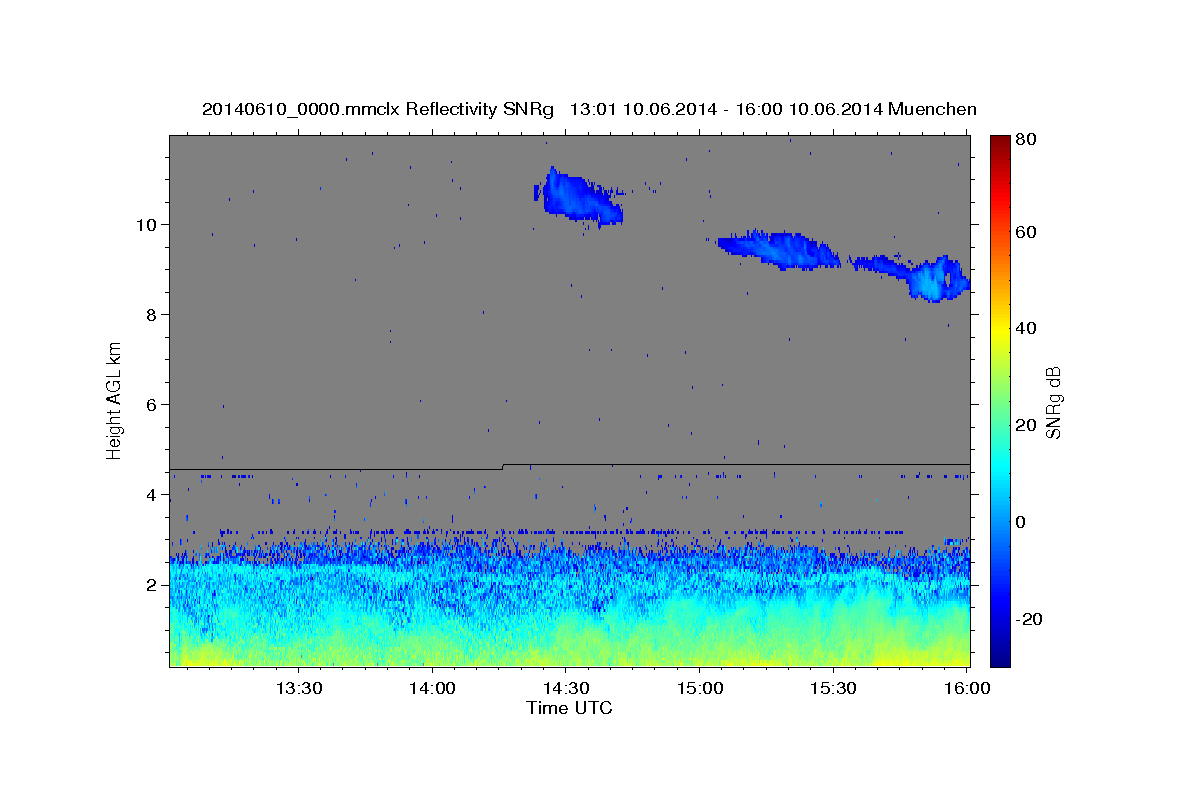Viewport: 1200px width, 800px height.
Task: Click the colorbar label 0
Action: (1020, 522)
